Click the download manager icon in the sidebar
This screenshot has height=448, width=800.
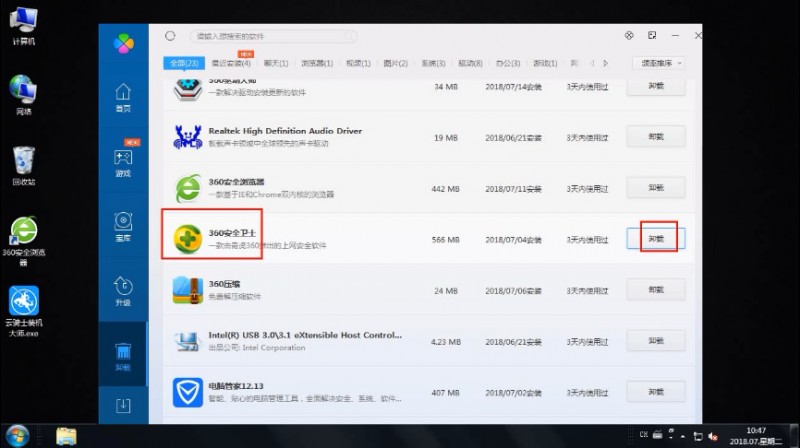[x=123, y=406]
